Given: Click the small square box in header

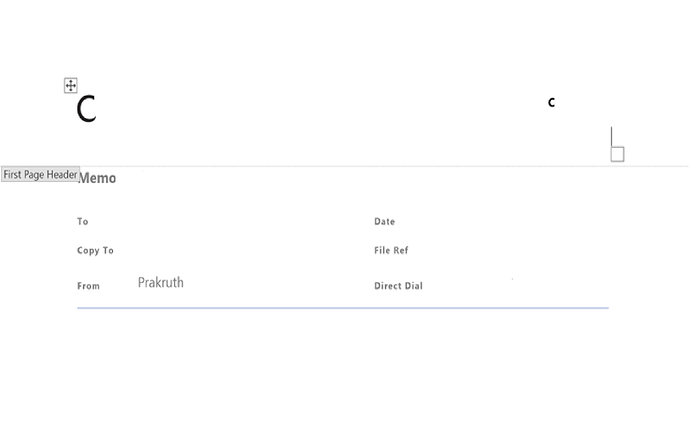Looking at the screenshot, I should 617,154.
